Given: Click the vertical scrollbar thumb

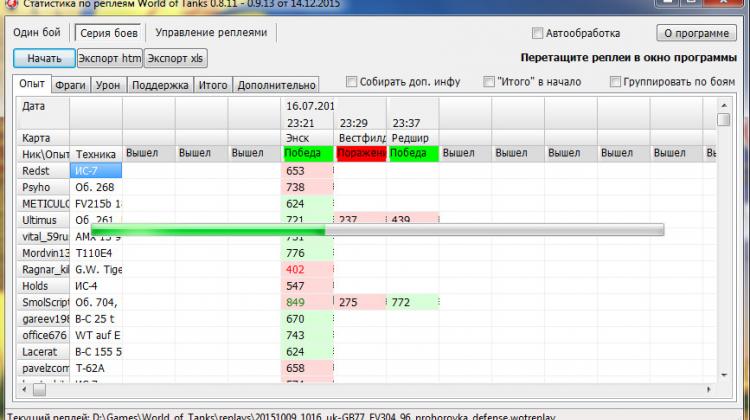Looking at the screenshot, I should pos(724,120).
